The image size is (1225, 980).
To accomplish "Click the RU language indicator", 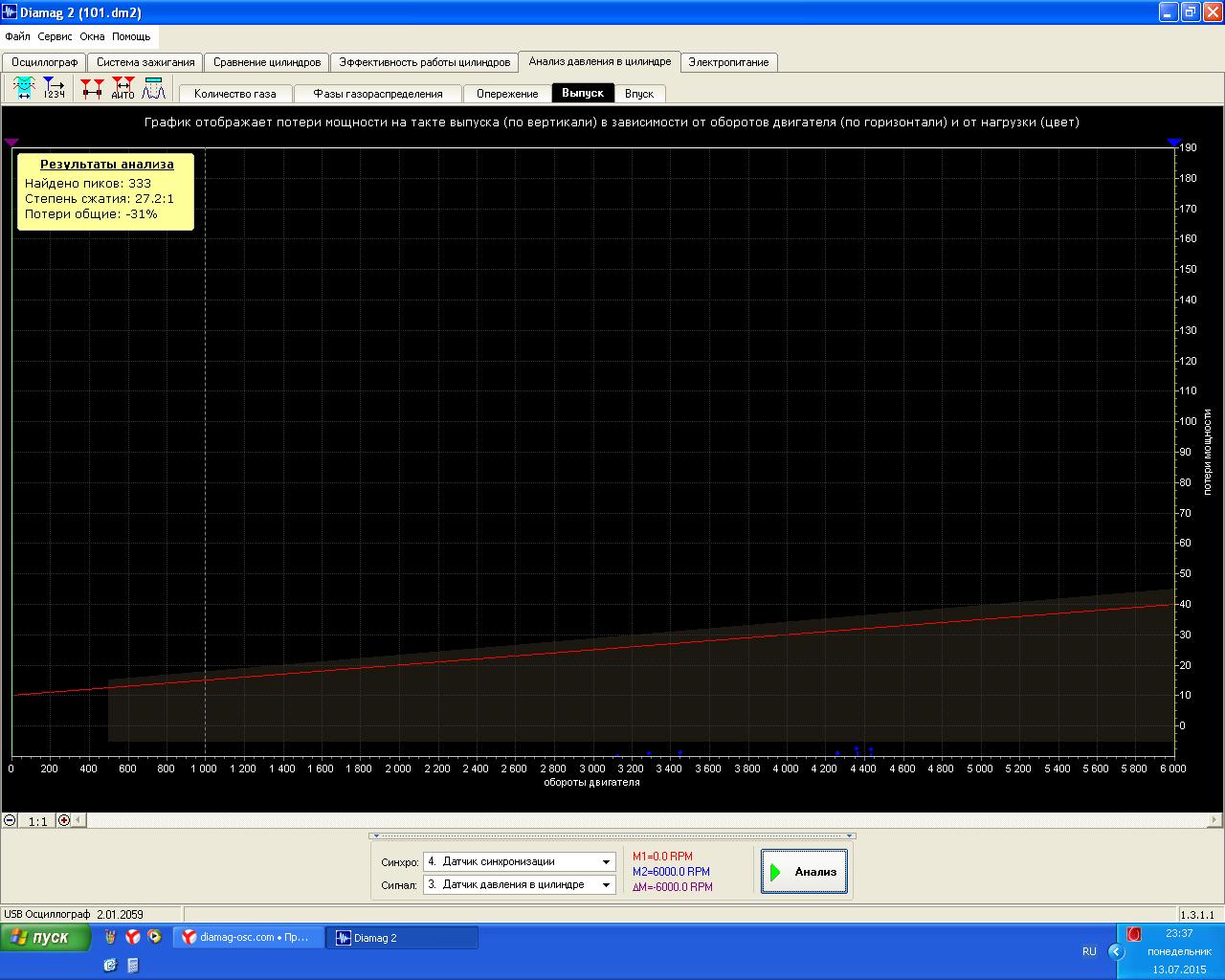I will tap(1089, 951).
